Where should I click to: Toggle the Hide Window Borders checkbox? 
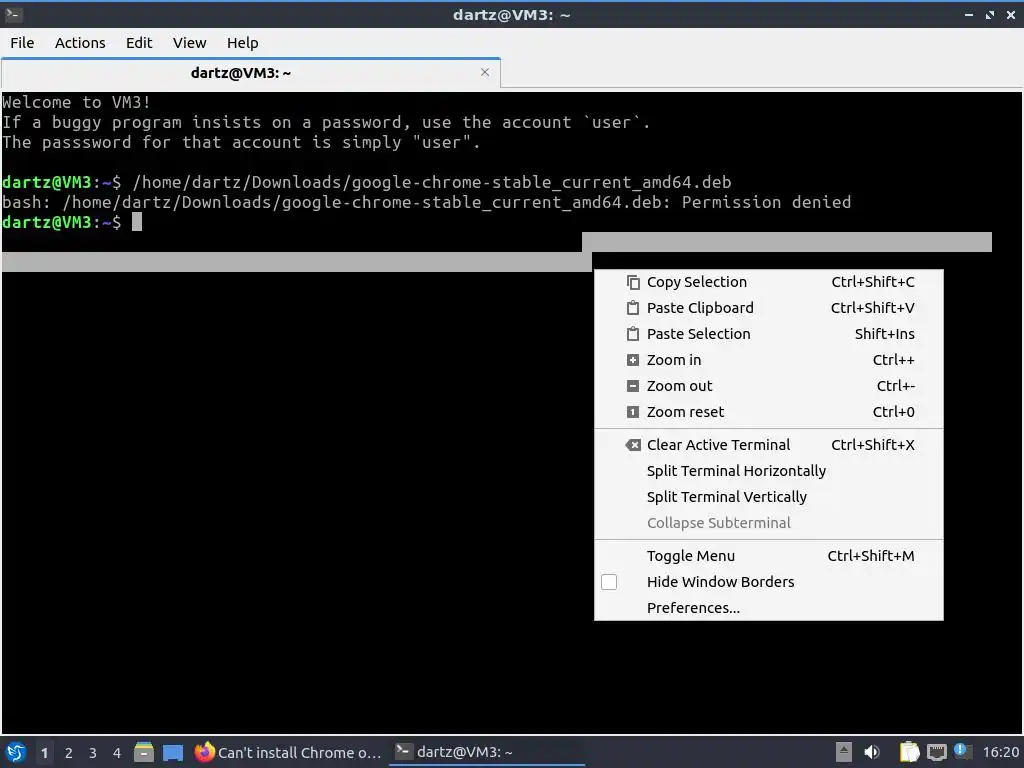point(609,582)
